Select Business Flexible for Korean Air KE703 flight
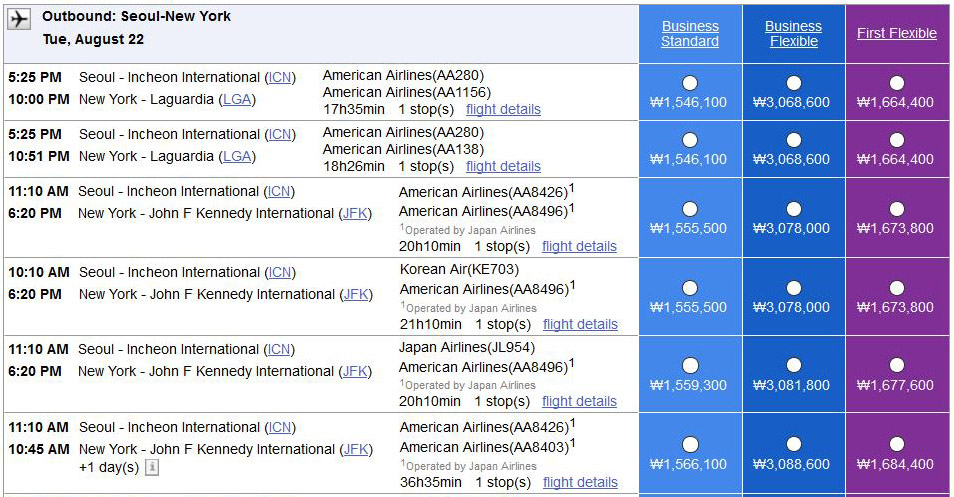 (x=793, y=288)
